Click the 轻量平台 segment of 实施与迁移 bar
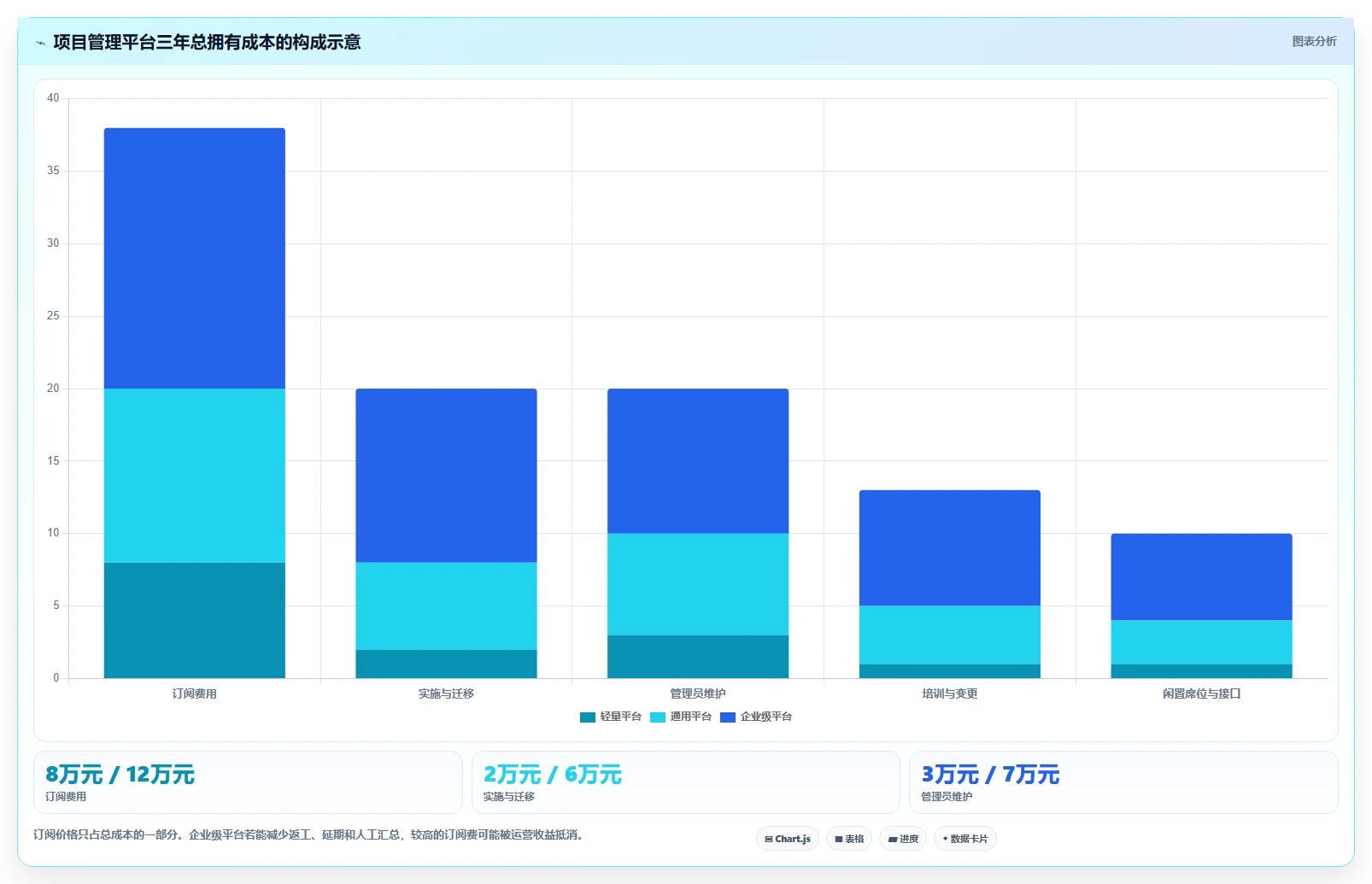Viewport: 1372px width, 884px height. pos(446,664)
